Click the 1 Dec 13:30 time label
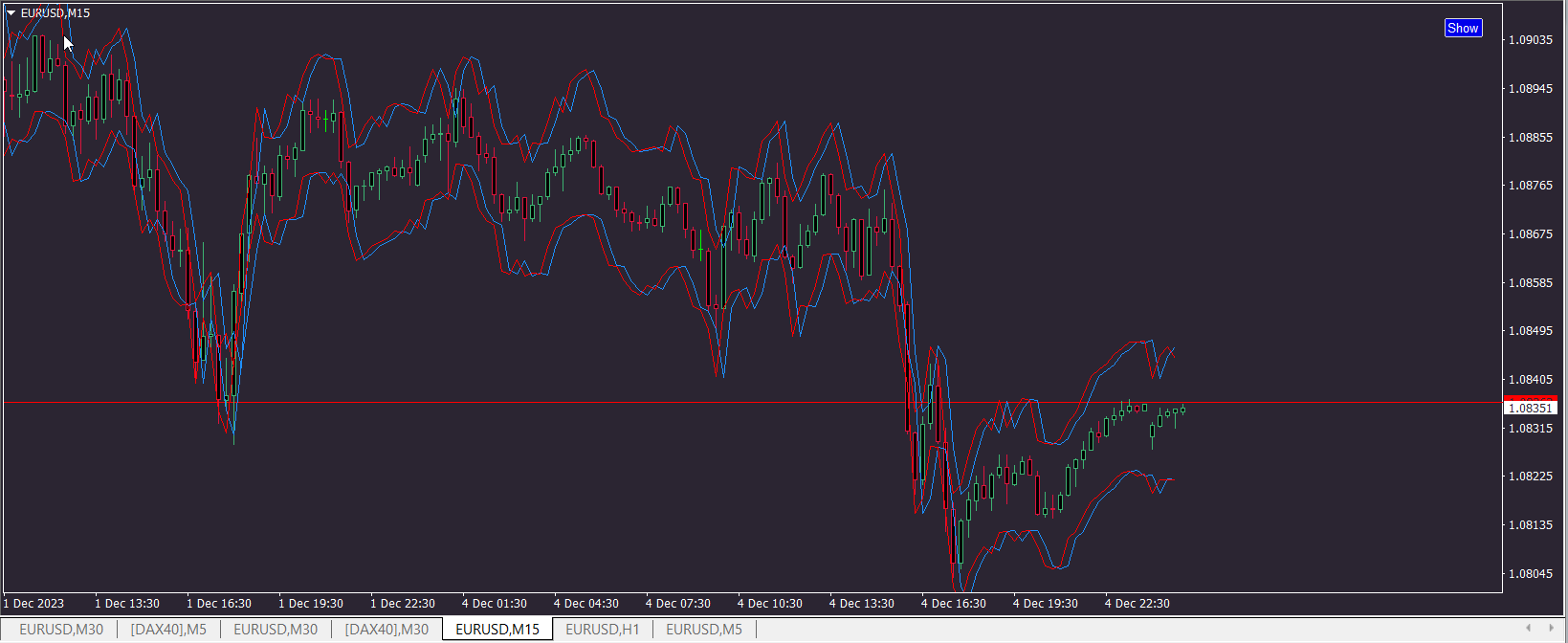 [x=127, y=604]
